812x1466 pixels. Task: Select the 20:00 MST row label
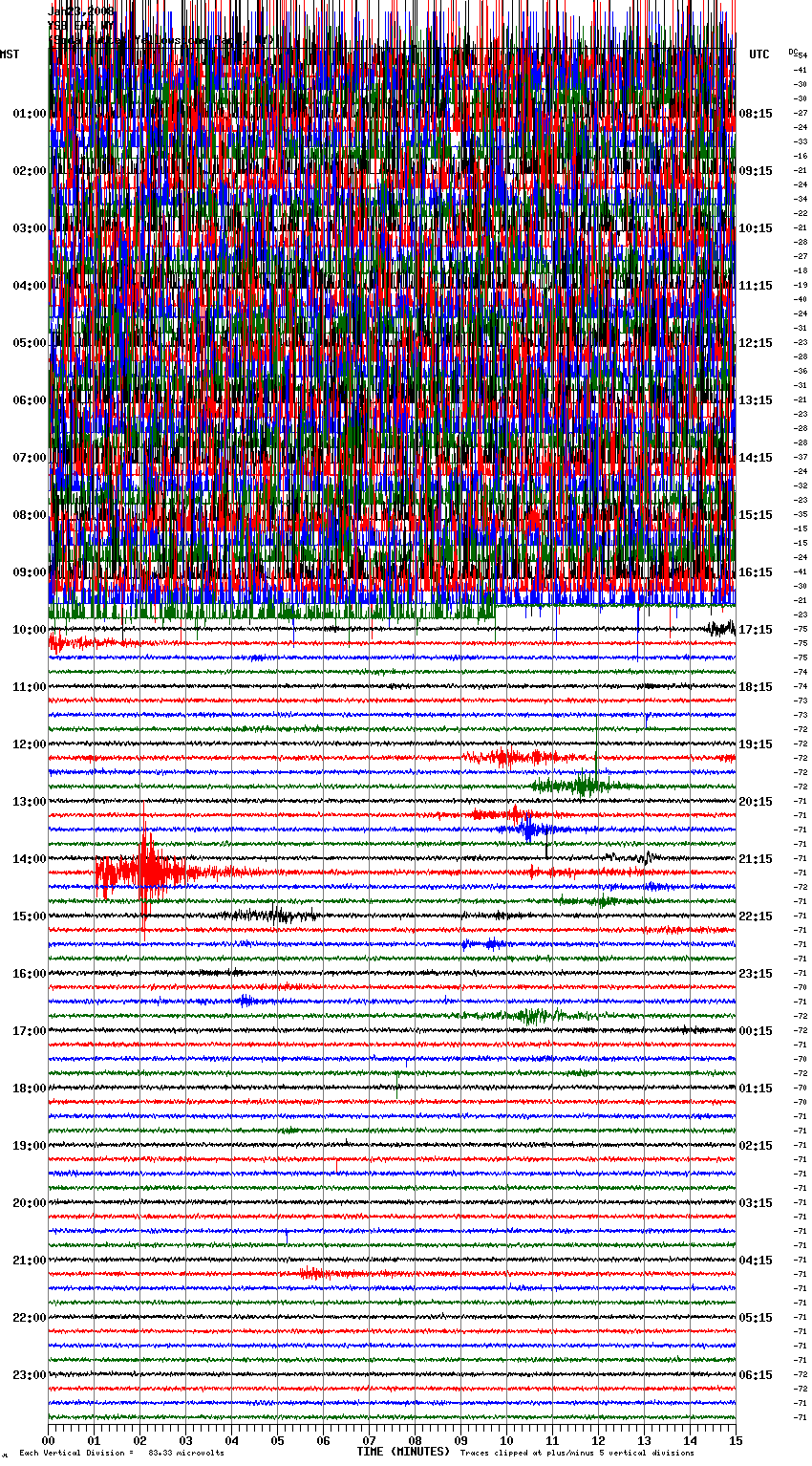click(x=30, y=1203)
